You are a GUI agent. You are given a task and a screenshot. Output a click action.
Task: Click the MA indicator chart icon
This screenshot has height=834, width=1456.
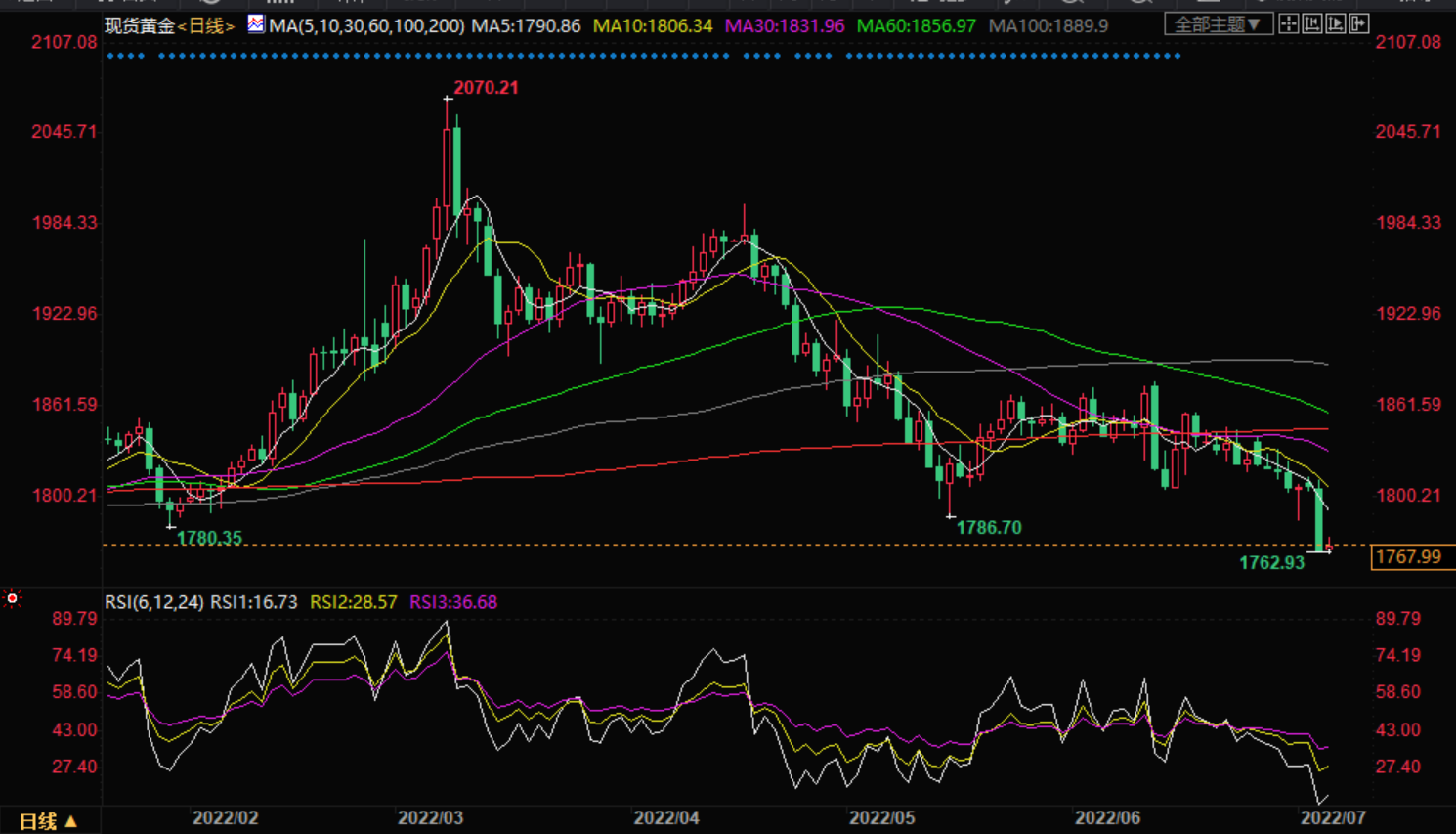256,24
